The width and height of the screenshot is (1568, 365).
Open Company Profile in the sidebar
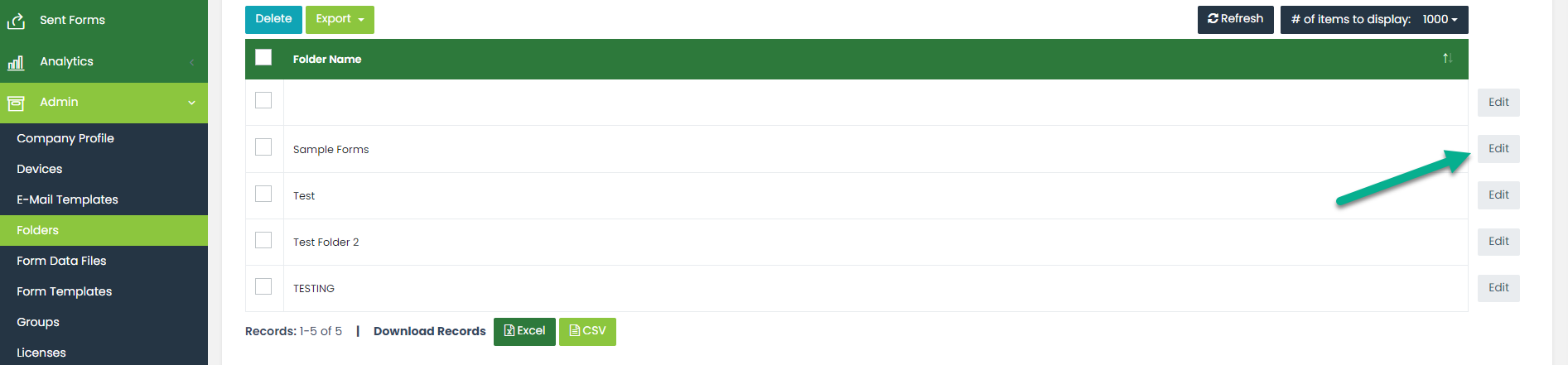(65, 138)
